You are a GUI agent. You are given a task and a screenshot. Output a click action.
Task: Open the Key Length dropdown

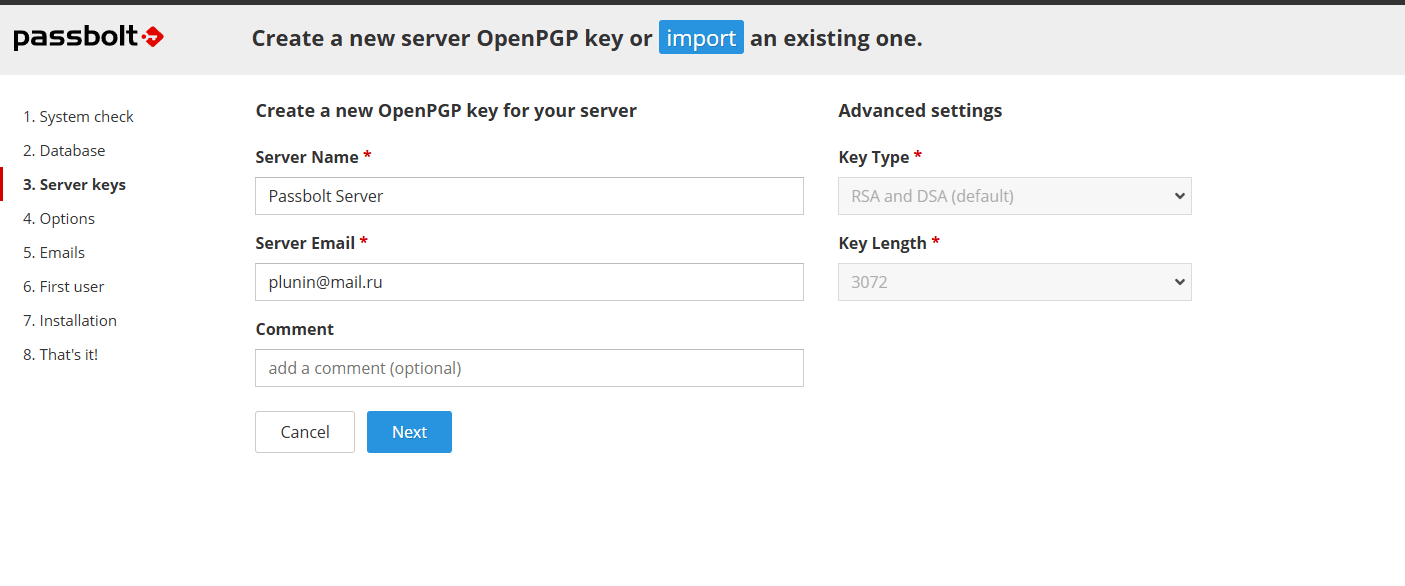(1015, 282)
